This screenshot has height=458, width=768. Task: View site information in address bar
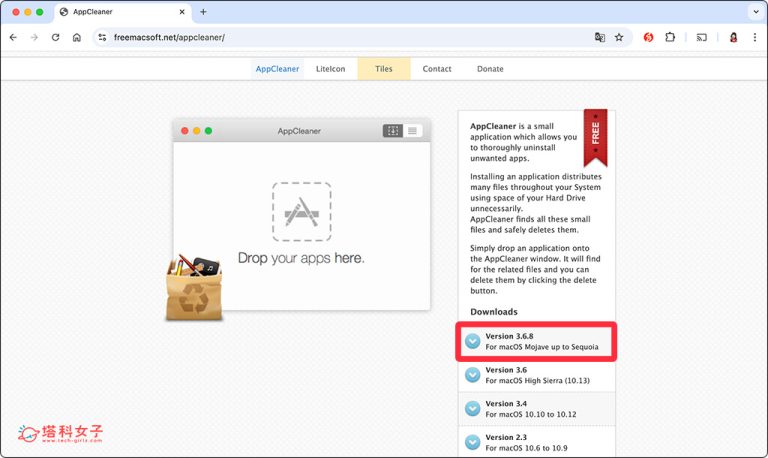tap(102, 37)
